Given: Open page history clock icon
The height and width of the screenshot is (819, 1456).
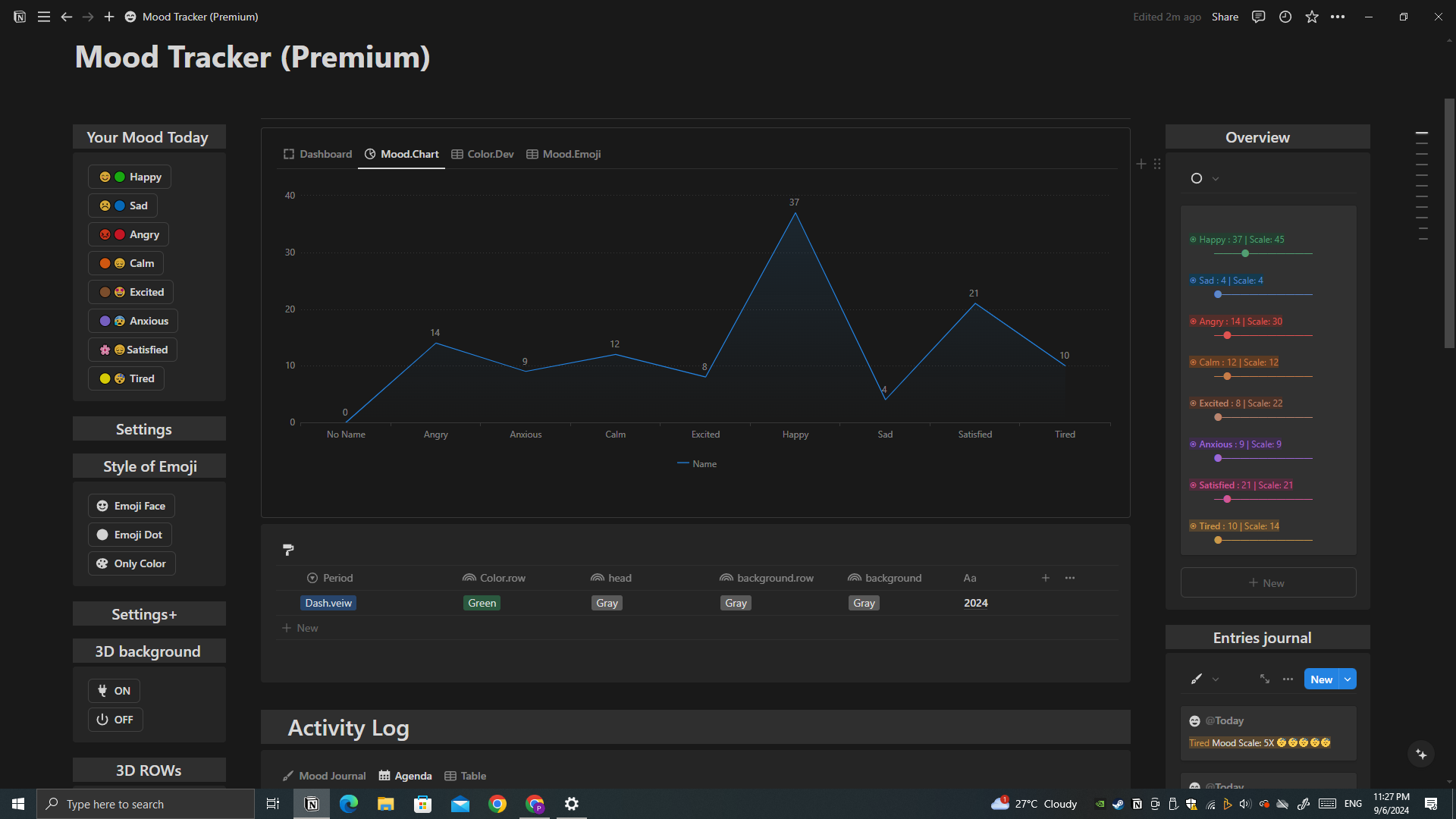Looking at the screenshot, I should point(1285,17).
